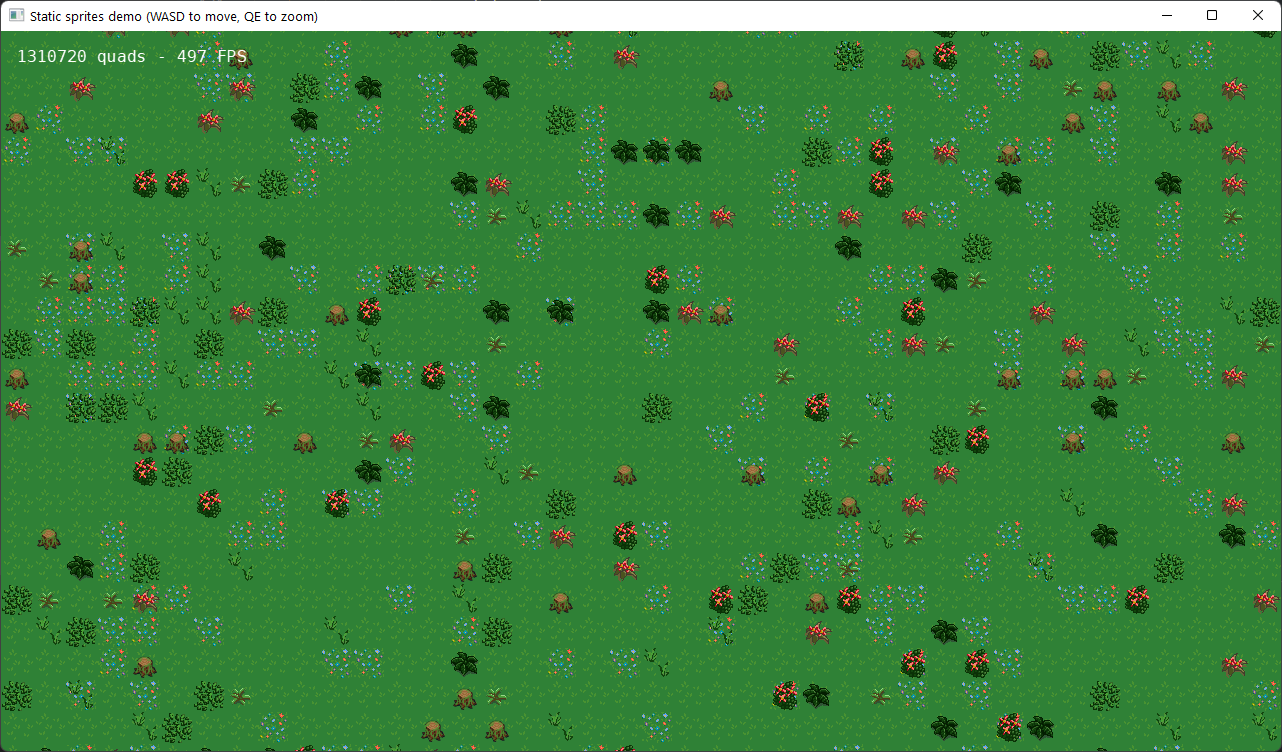The width and height of the screenshot is (1282, 752).
Task: Click empty title bar space beside the title
Action: [x=700, y=16]
